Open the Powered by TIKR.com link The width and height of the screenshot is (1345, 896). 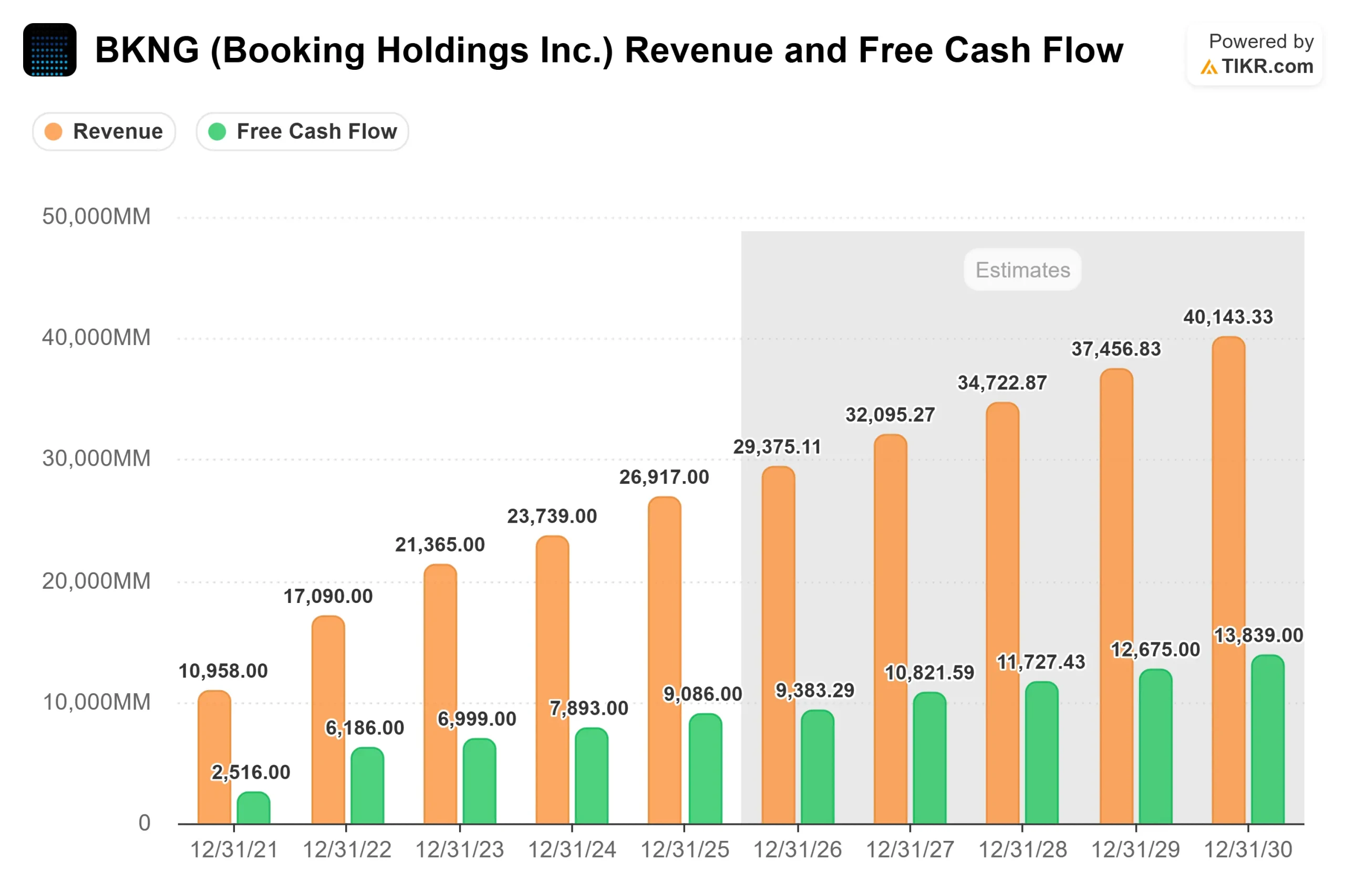1254,54
